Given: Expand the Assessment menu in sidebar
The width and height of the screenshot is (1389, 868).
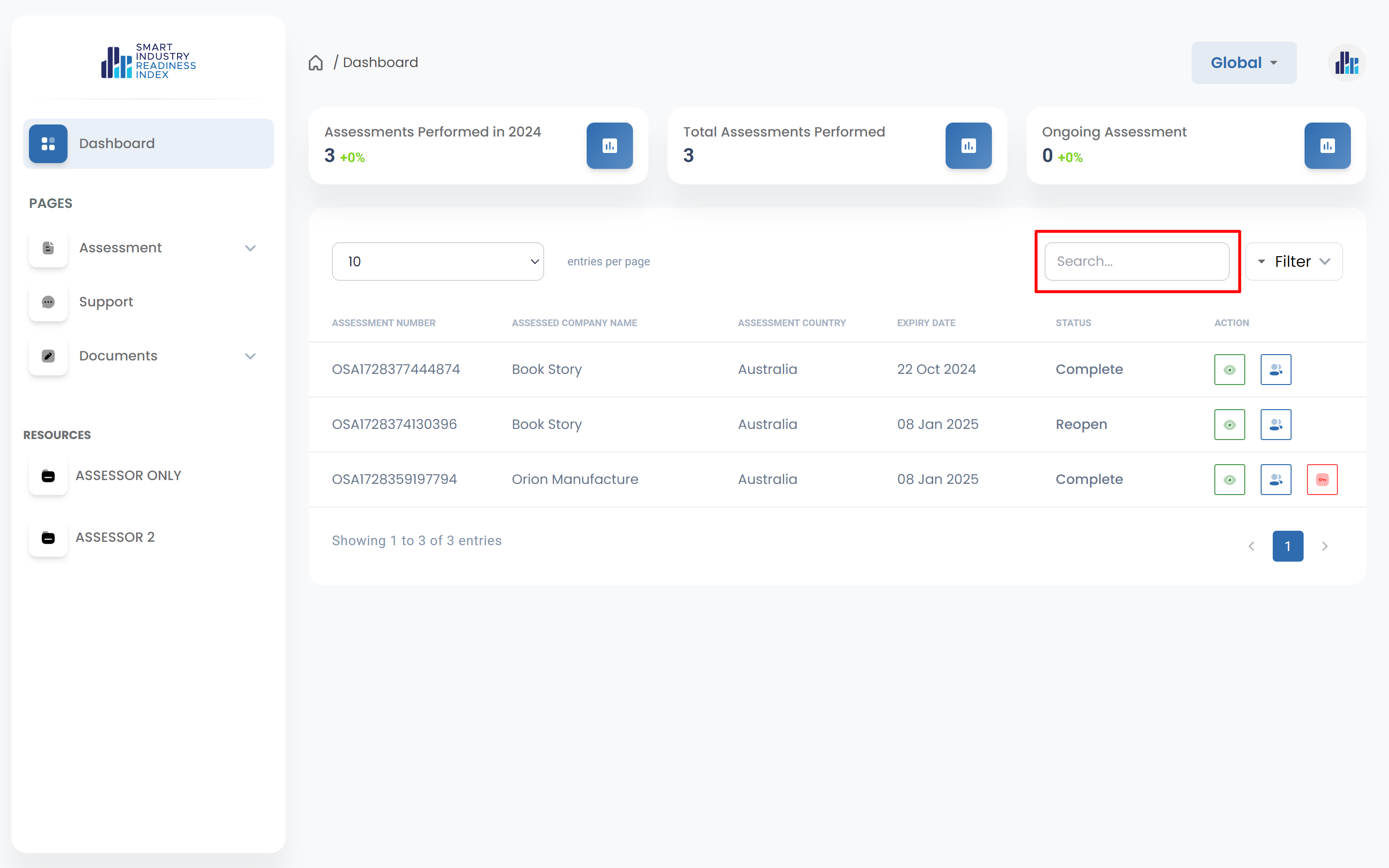Looking at the screenshot, I should click(x=148, y=248).
